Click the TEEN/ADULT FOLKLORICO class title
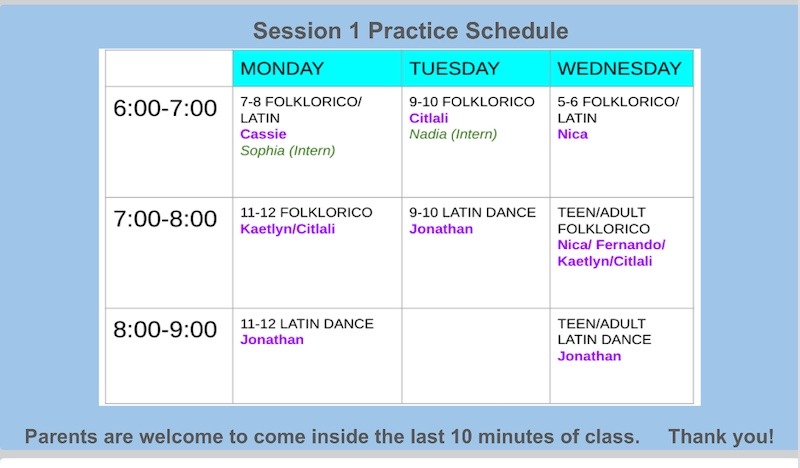This screenshot has width=800, height=468. point(604,220)
